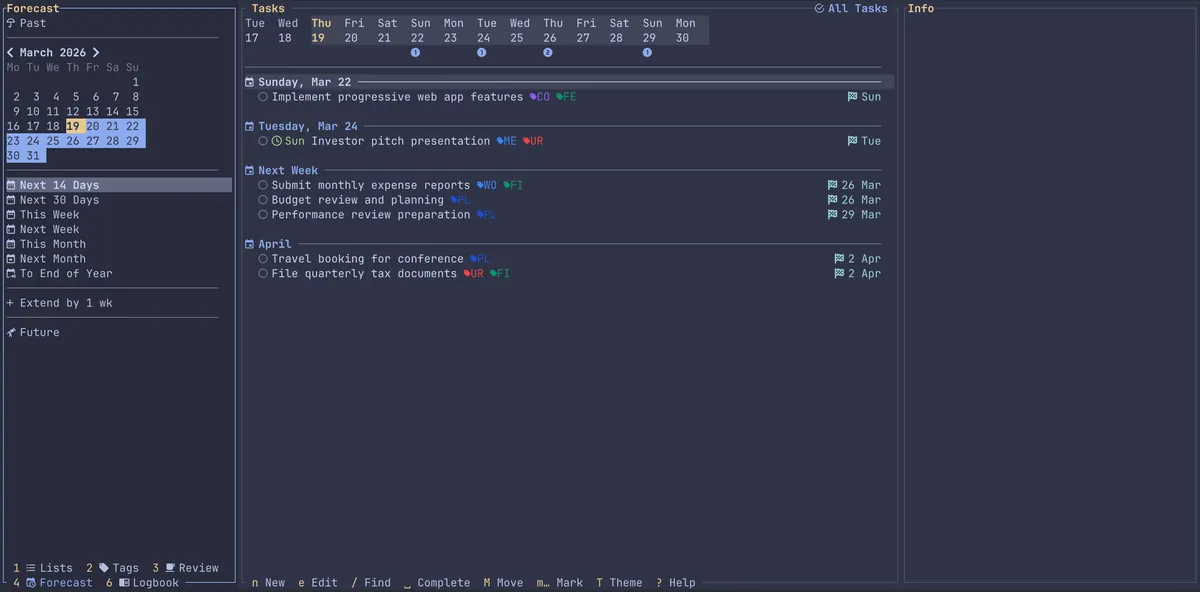Click the clock icon on investor pitch

pyautogui.click(x=277, y=141)
